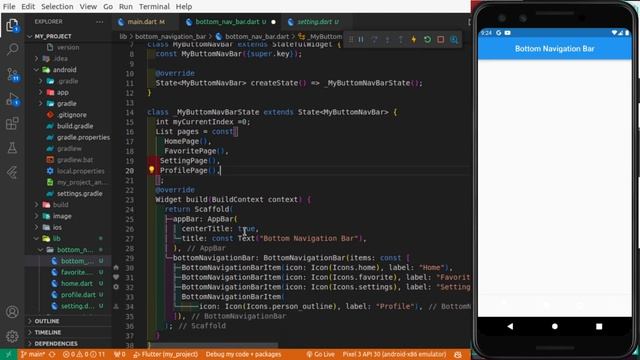This screenshot has height=360, width=640.
Task: Click Flutter (my_project) status item
Action: (x=165, y=354)
